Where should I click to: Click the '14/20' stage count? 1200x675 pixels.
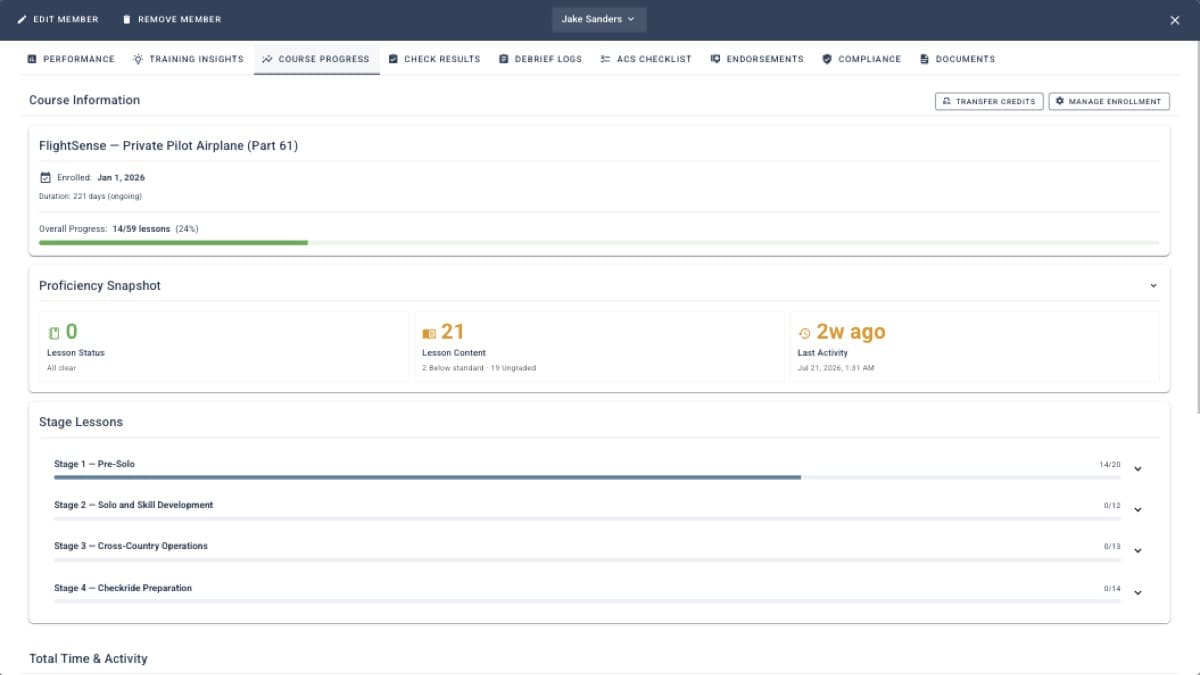click(1110, 465)
